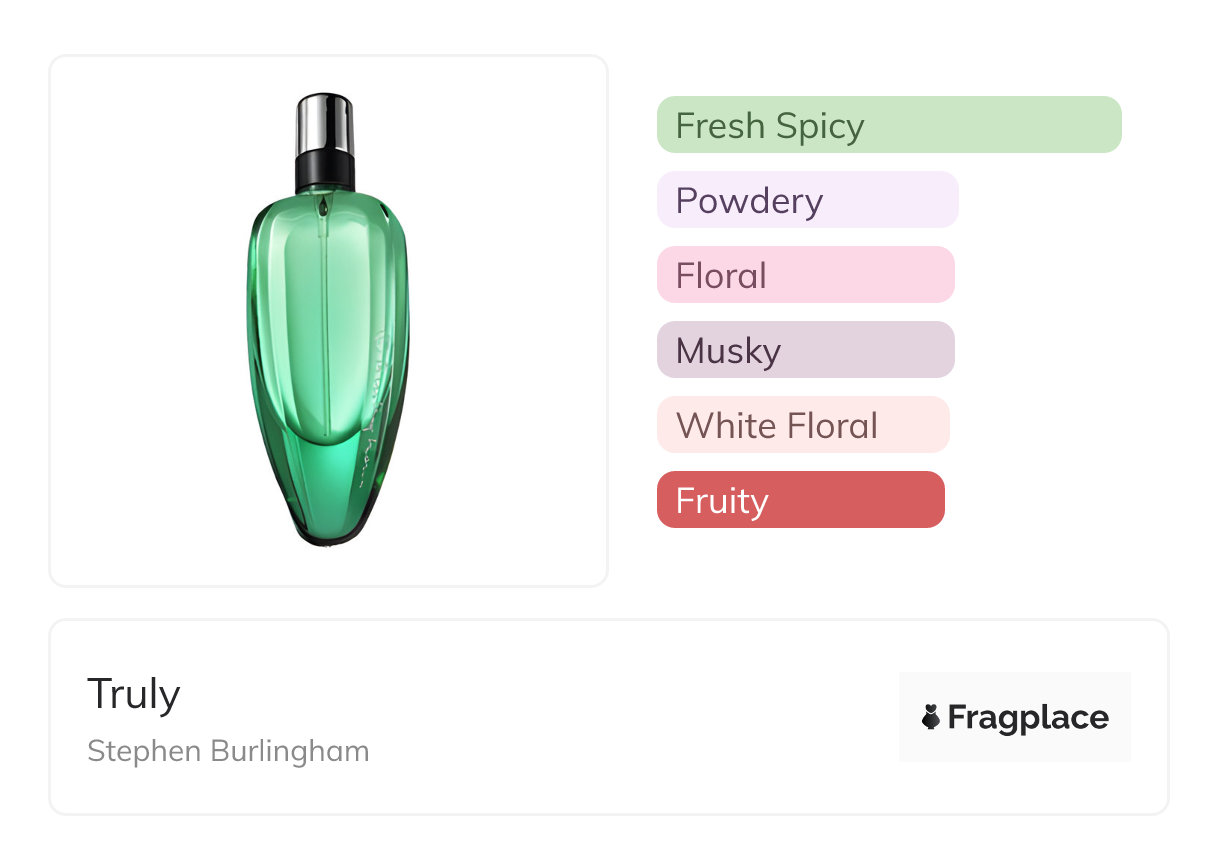
Task: Click the silver bottle cap
Action: point(324,121)
